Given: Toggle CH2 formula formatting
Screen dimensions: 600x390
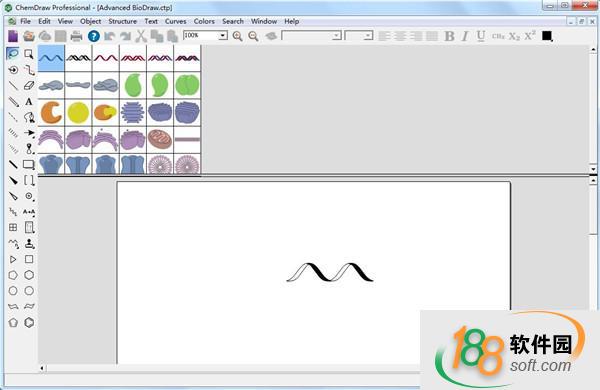Looking at the screenshot, I should [x=498, y=36].
